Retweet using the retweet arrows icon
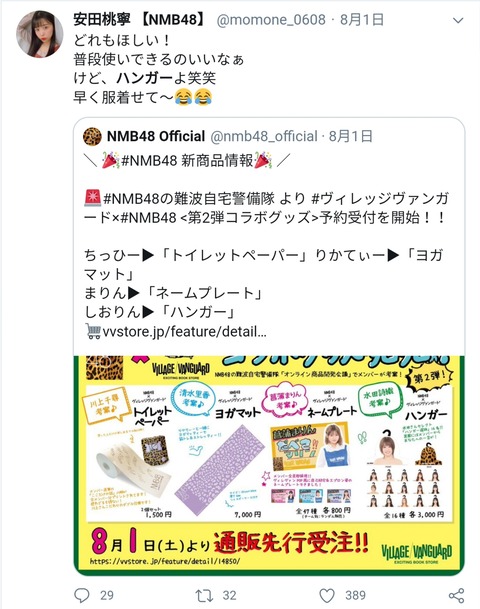This screenshot has height=609, width=480. point(204,595)
